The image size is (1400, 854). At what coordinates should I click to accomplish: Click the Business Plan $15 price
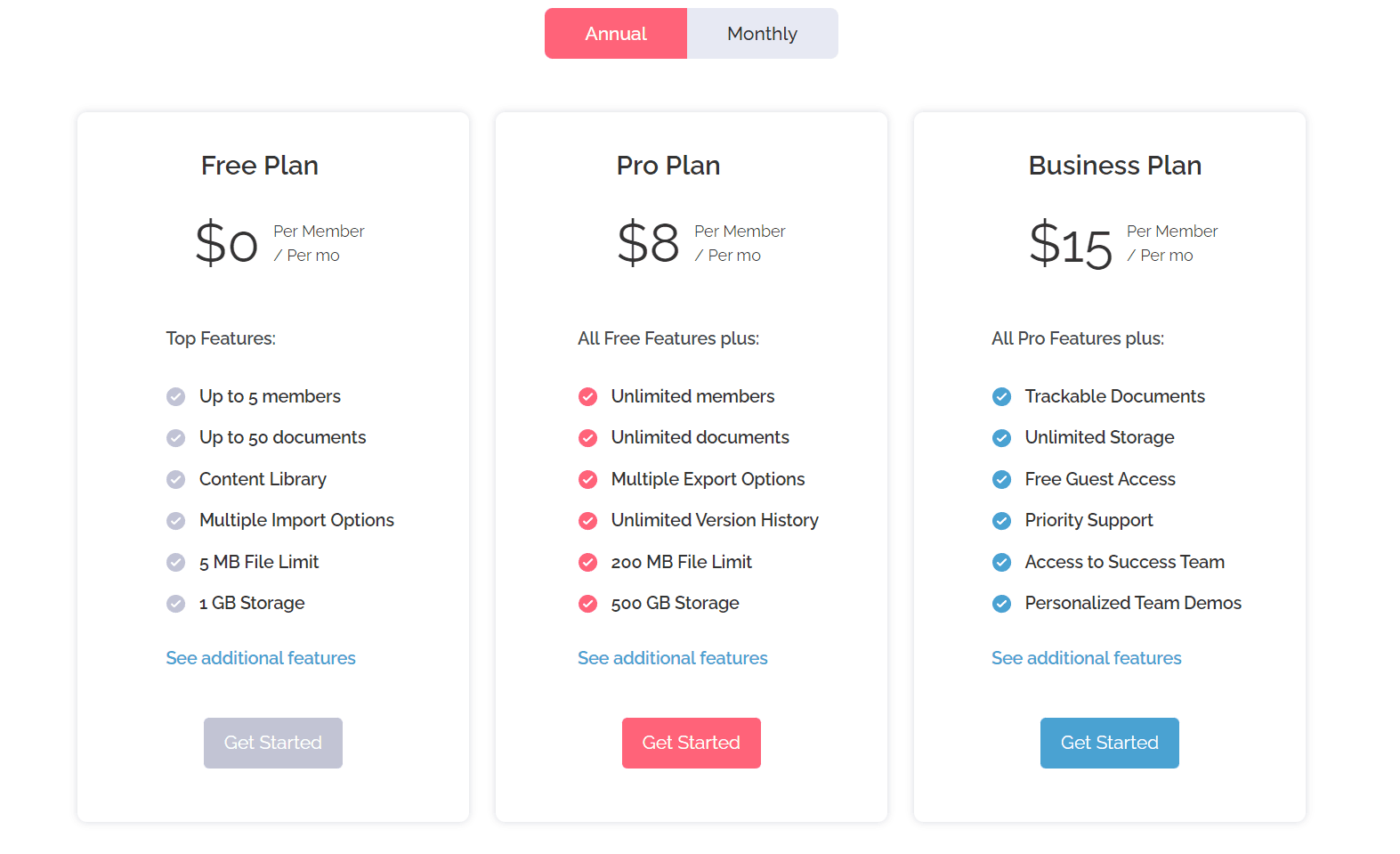point(1071,244)
